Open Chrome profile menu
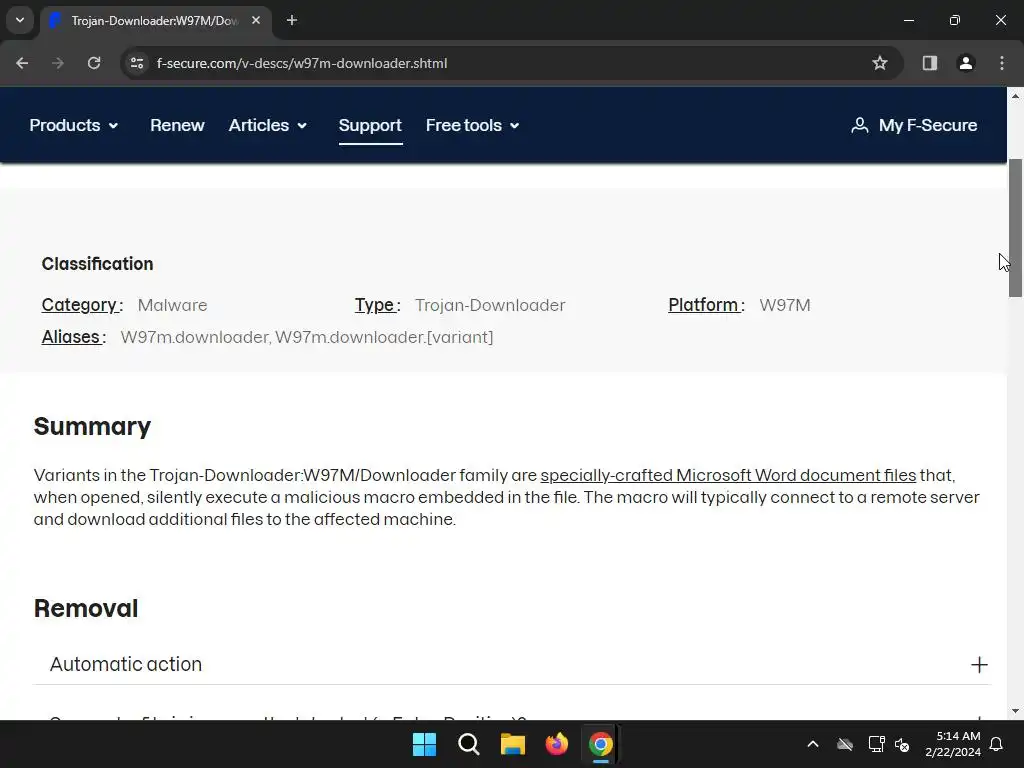 (966, 63)
